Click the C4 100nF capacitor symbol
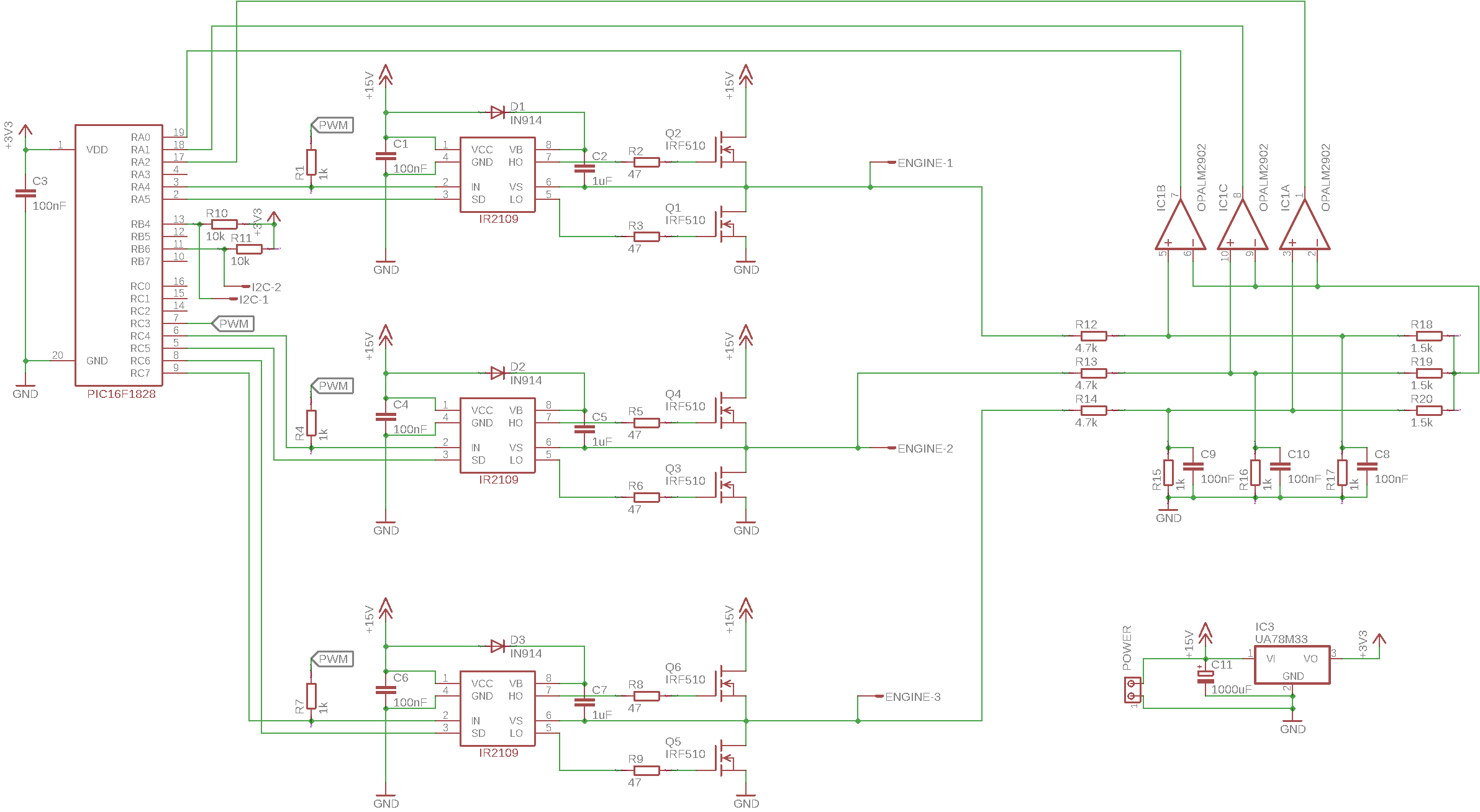The image size is (1480, 812). point(386,417)
